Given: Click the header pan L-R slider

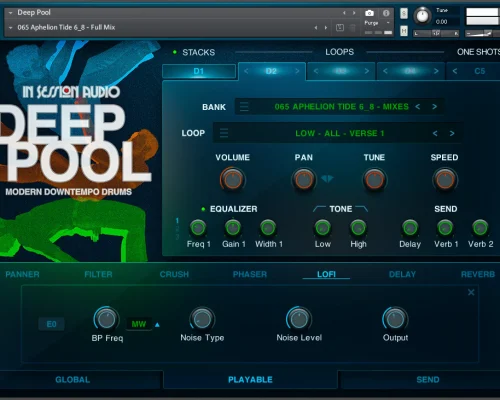Looking at the screenshot, I should pyautogui.click(x=436, y=33).
